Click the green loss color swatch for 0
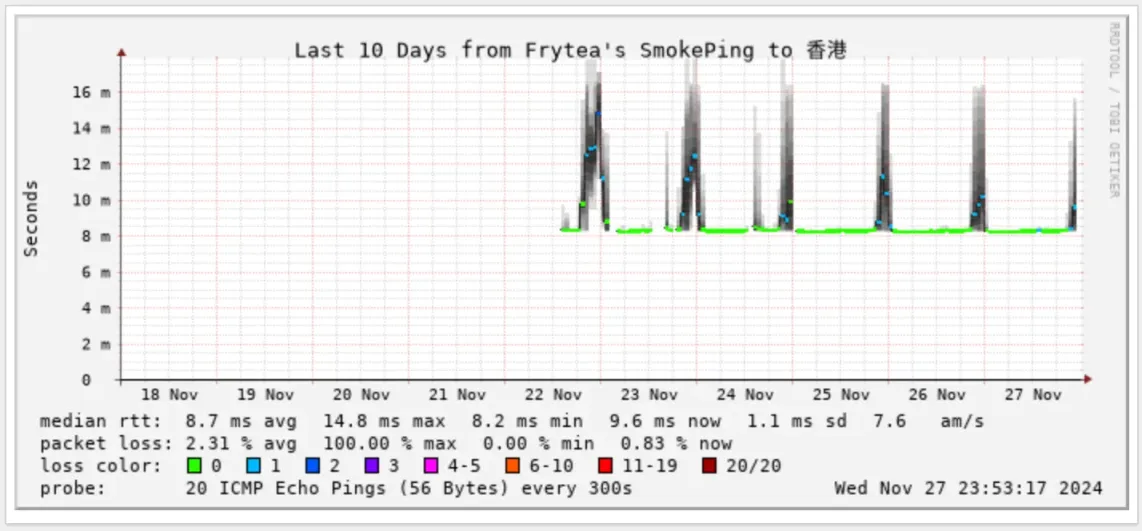This screenshot has height=531, width=1142. click(x=194, y=466)
